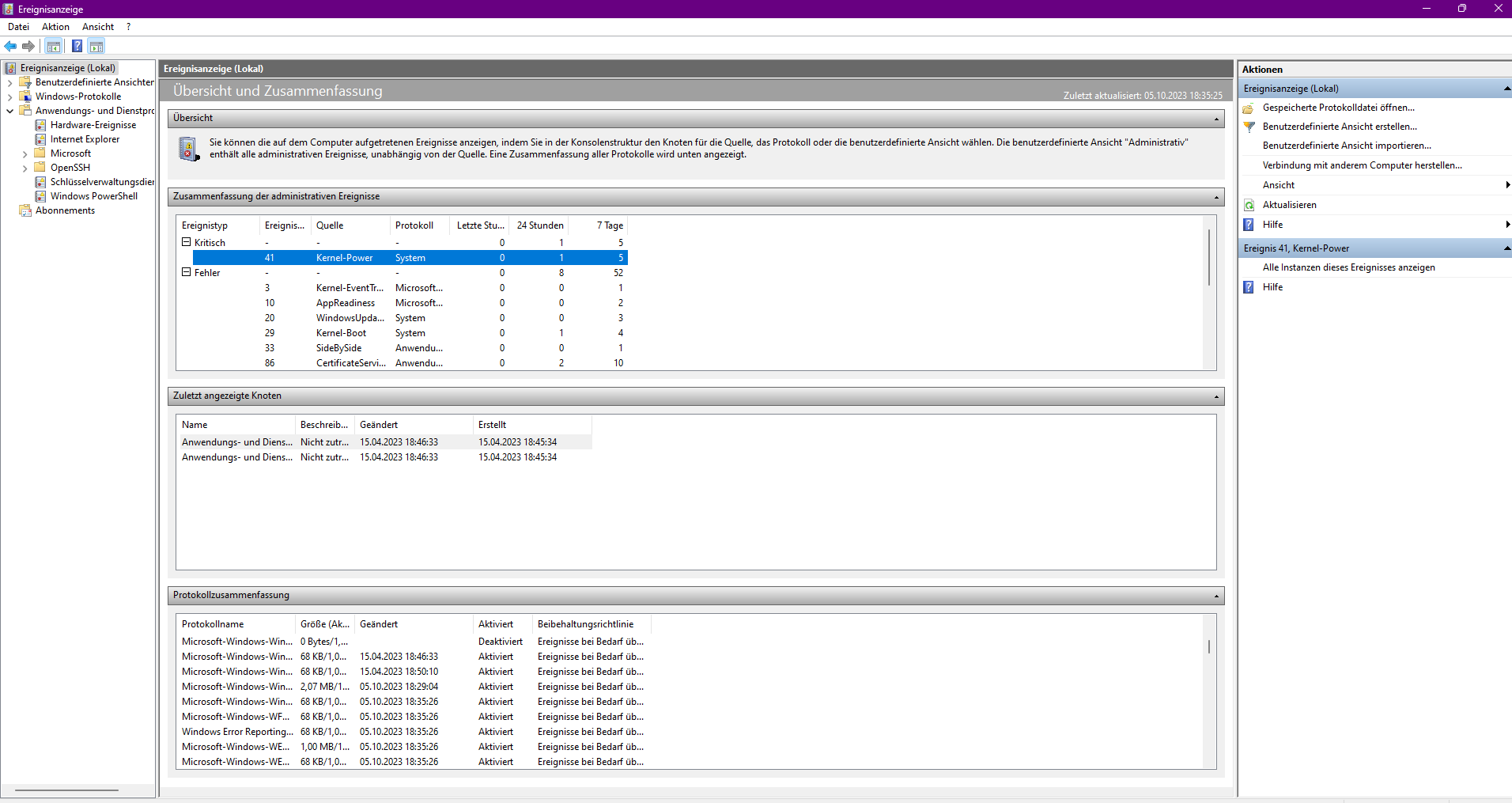
Task: Click the Schlüsselverwaltungsdienst log icon
Action: point(40,182)
